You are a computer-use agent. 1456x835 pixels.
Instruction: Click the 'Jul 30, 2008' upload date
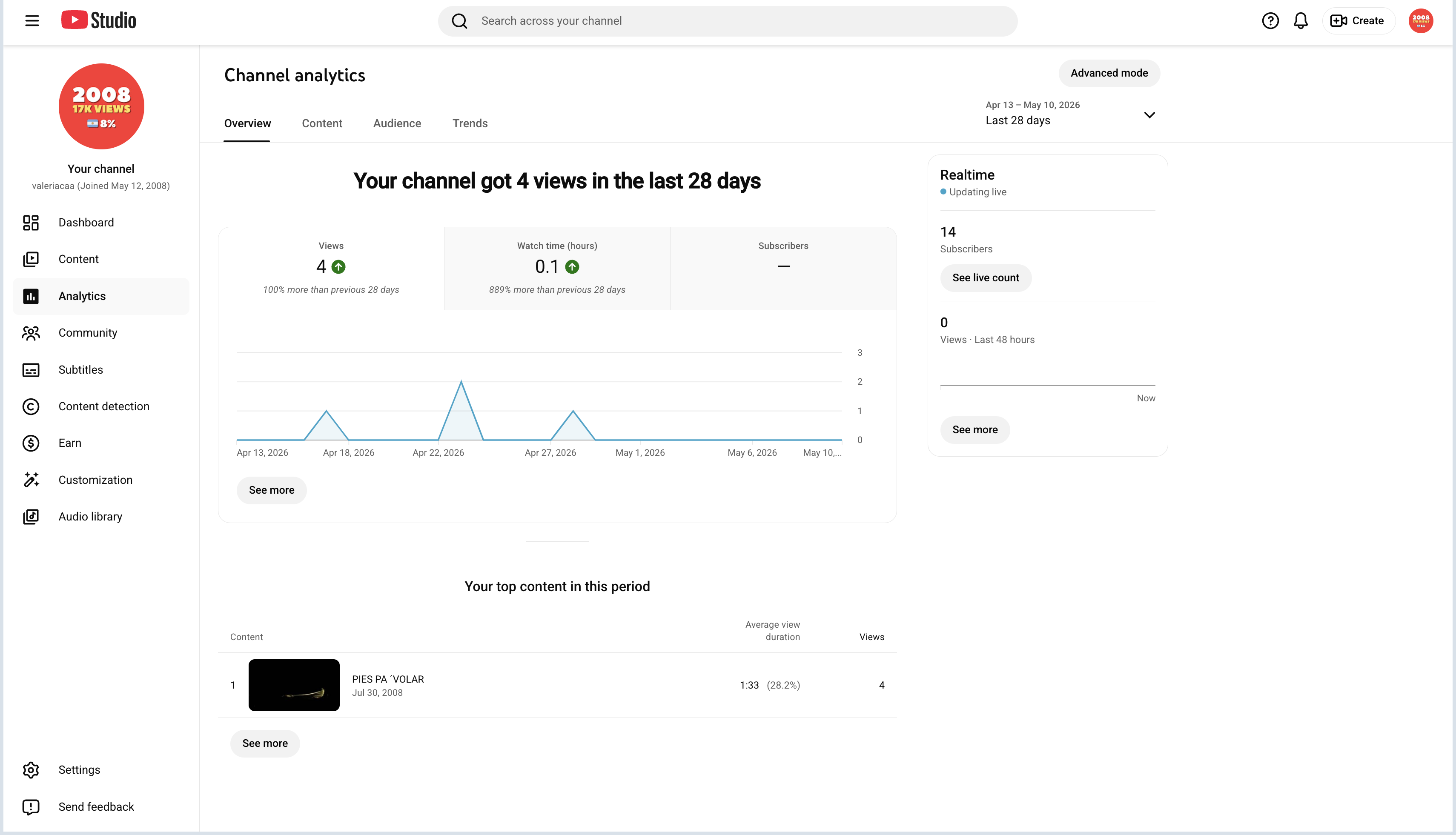pos(377,693)
